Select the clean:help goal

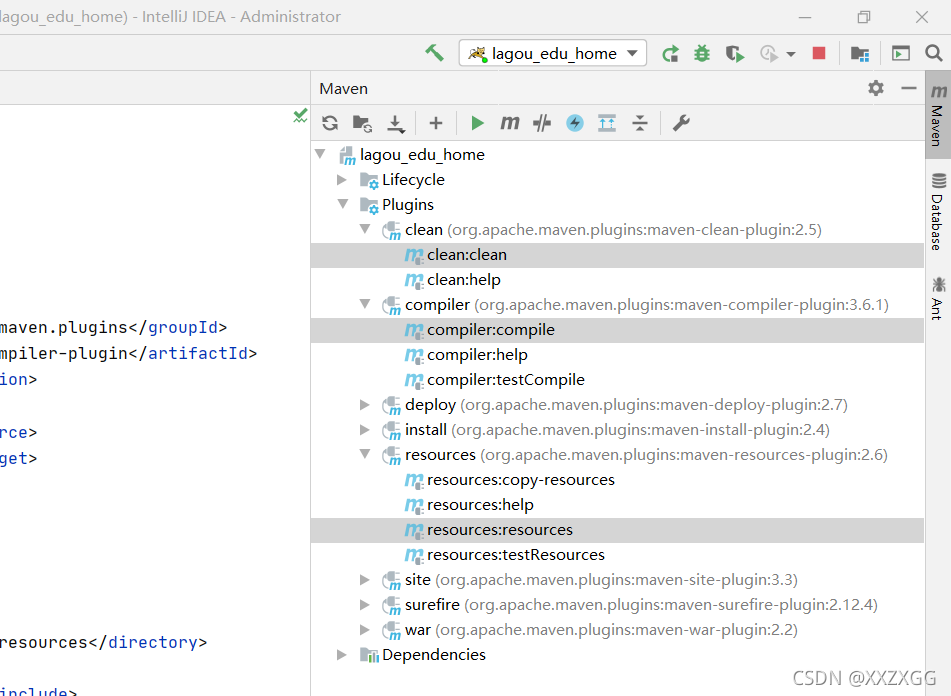[x=617, y=280]
